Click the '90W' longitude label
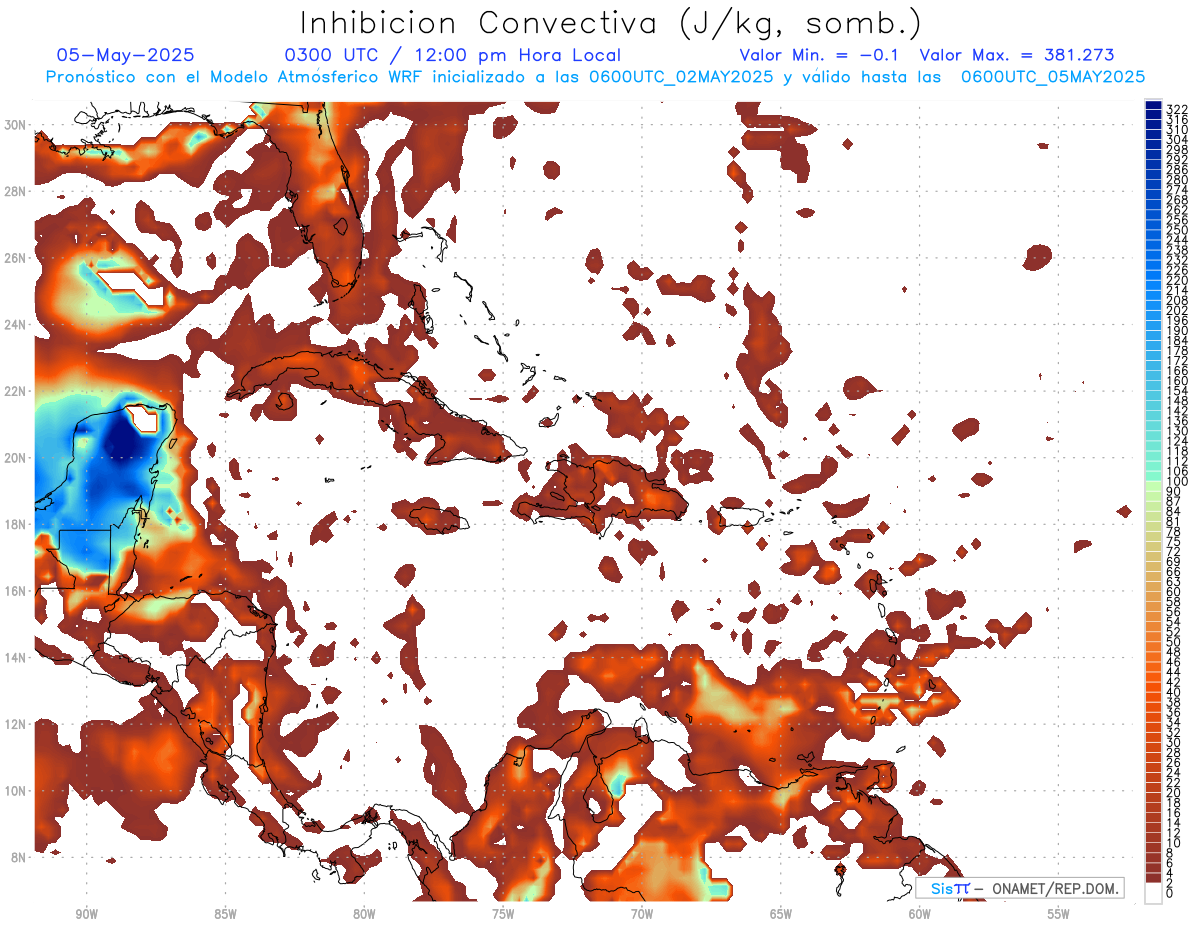 coord(86,914)
